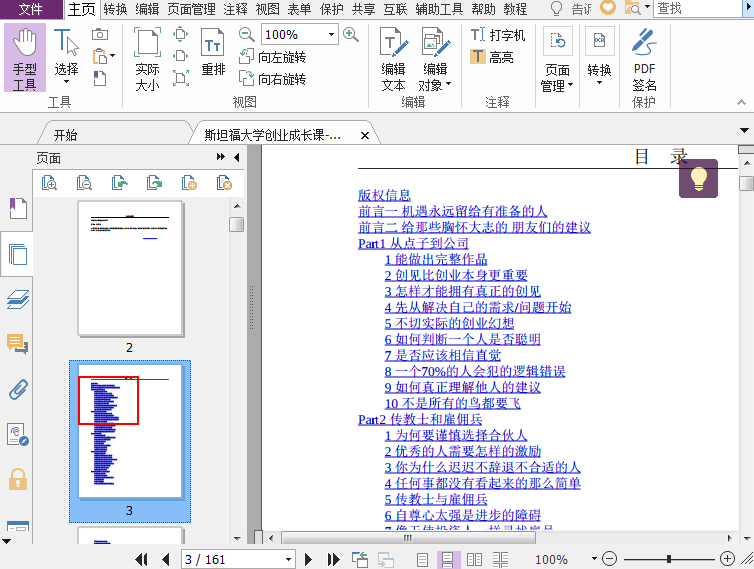
Task: Switch to the Comment (注释) ribbon tab
Action: coord(236,9)
